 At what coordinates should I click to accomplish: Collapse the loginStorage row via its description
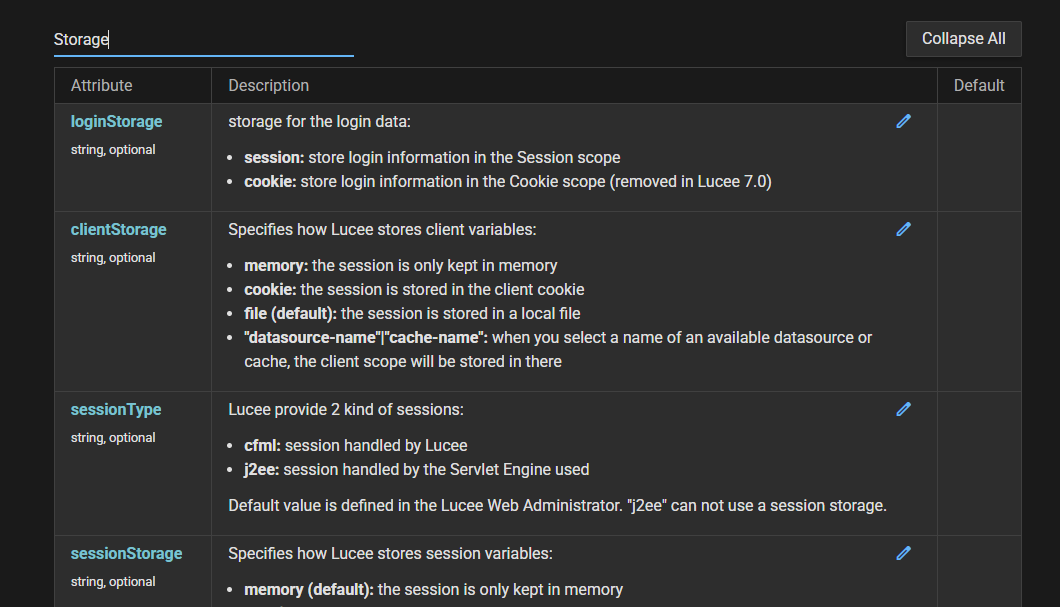coord(320,122)
